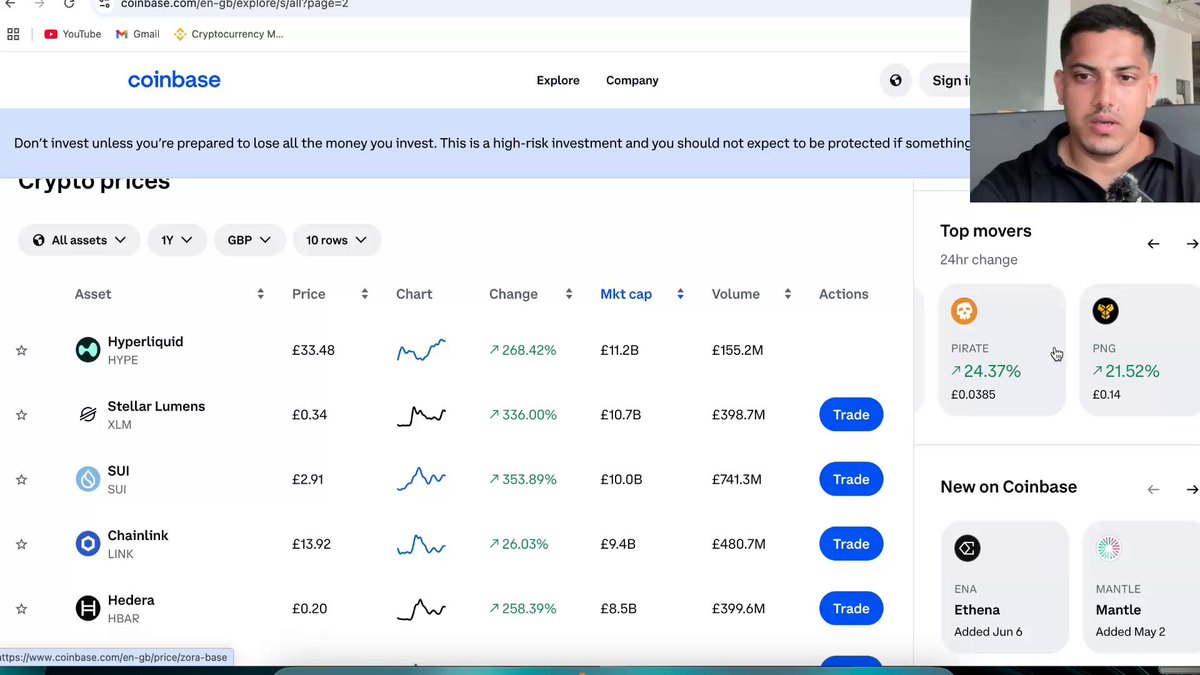Open the Gmail bookmark
This screenshot has width=1200, height=675.
[138, 34]
